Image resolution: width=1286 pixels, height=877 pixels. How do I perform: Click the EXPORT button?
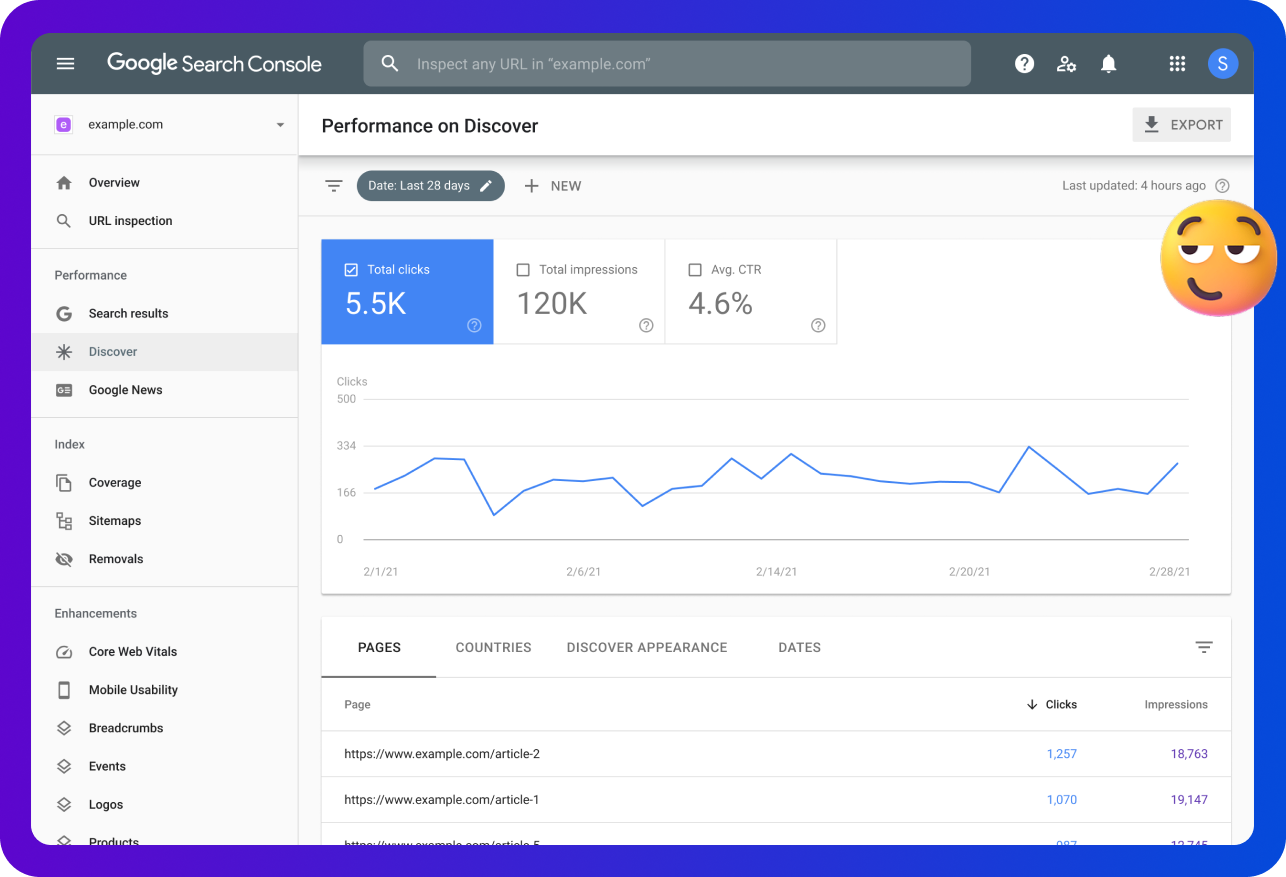click(x=1182, y=125)
